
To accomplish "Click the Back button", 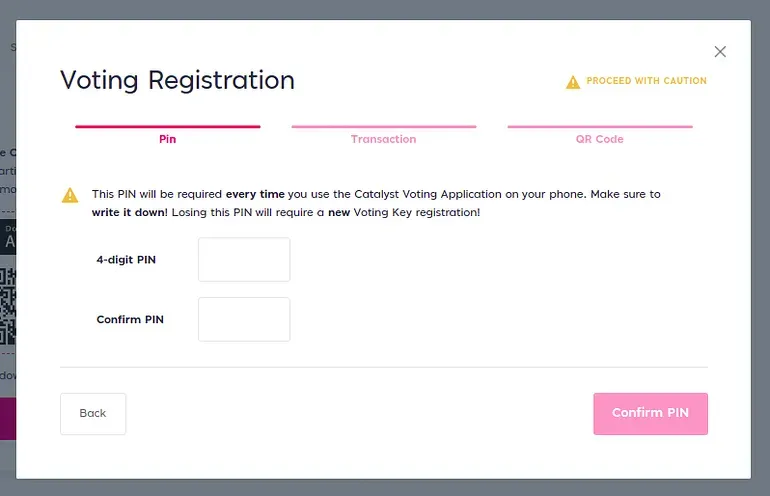I will 93,413.
